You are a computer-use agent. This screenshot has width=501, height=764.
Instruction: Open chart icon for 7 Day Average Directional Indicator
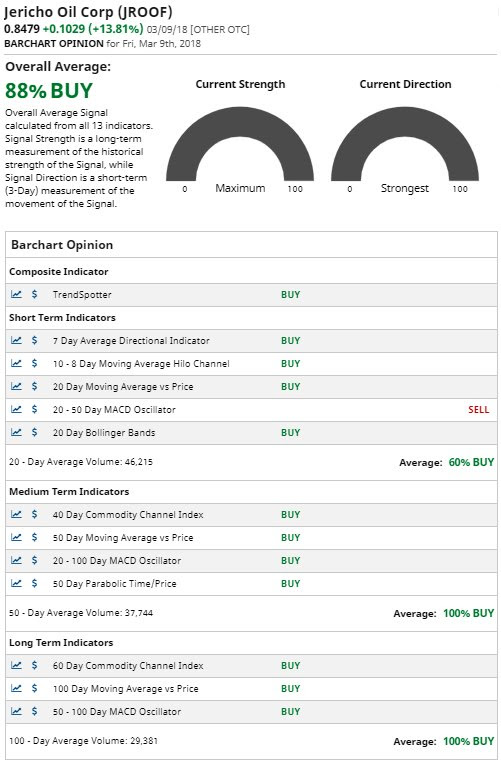click(x=17, y=340)
